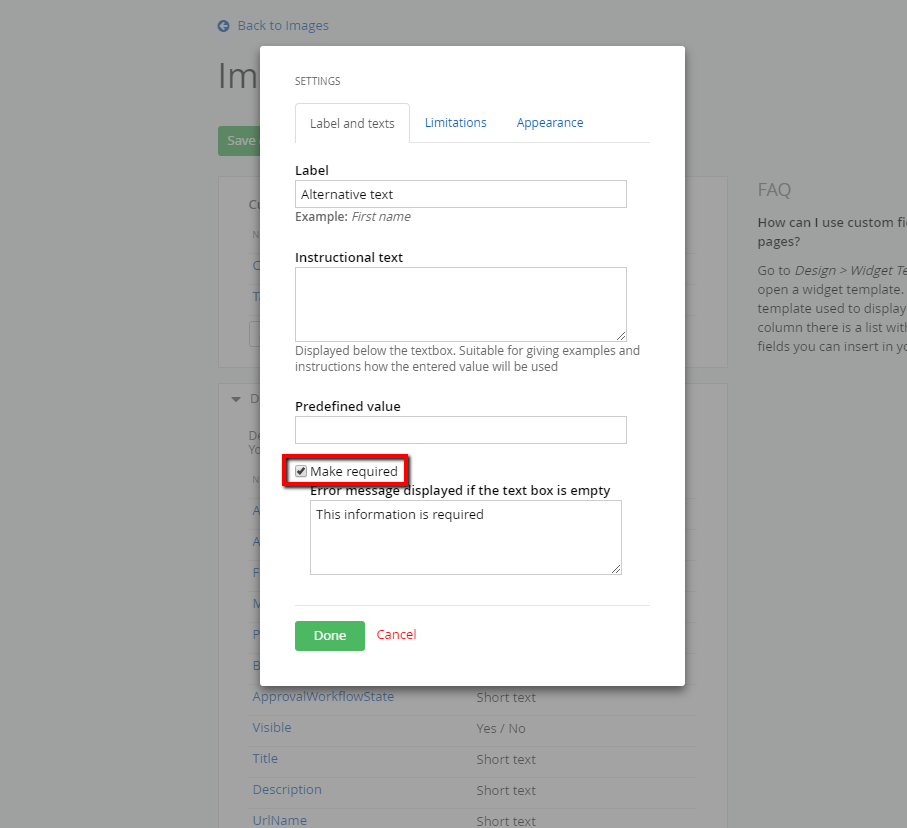Collapse the expanded section triangle on left
Viewport: 907px width, 828px height.
pos(236,398)
